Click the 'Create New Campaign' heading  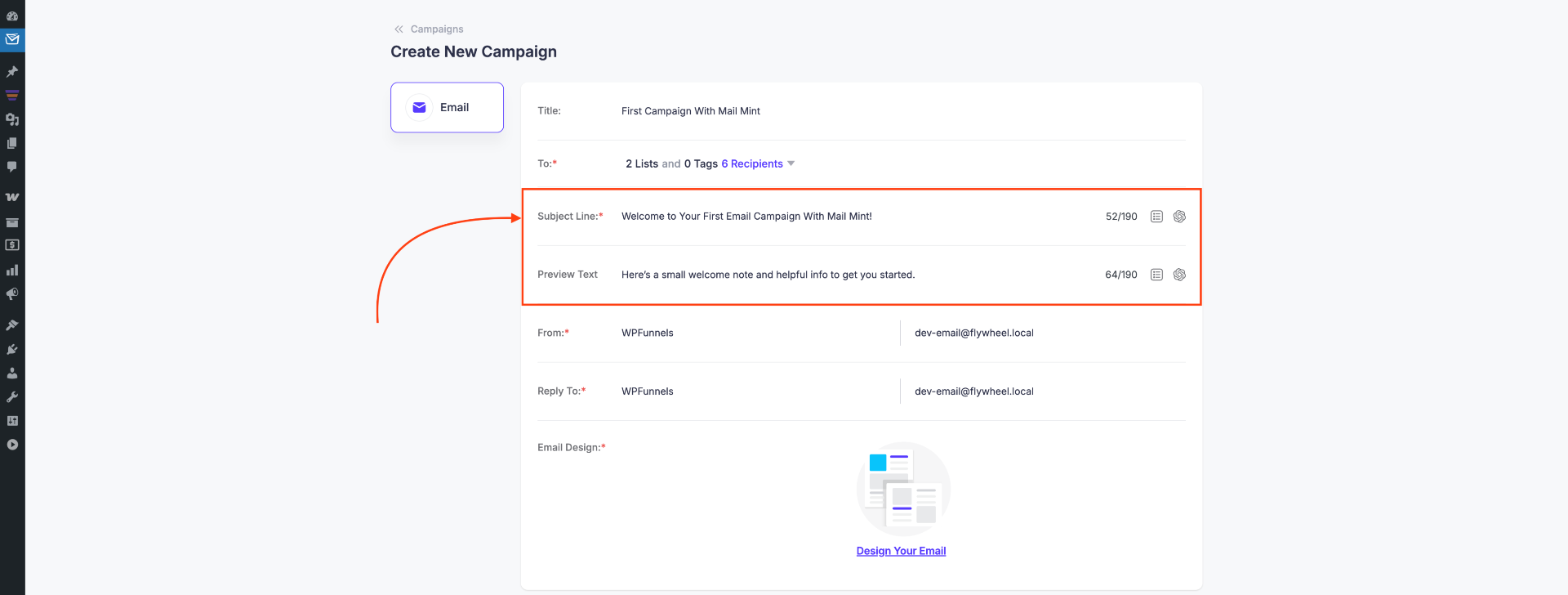474,51
